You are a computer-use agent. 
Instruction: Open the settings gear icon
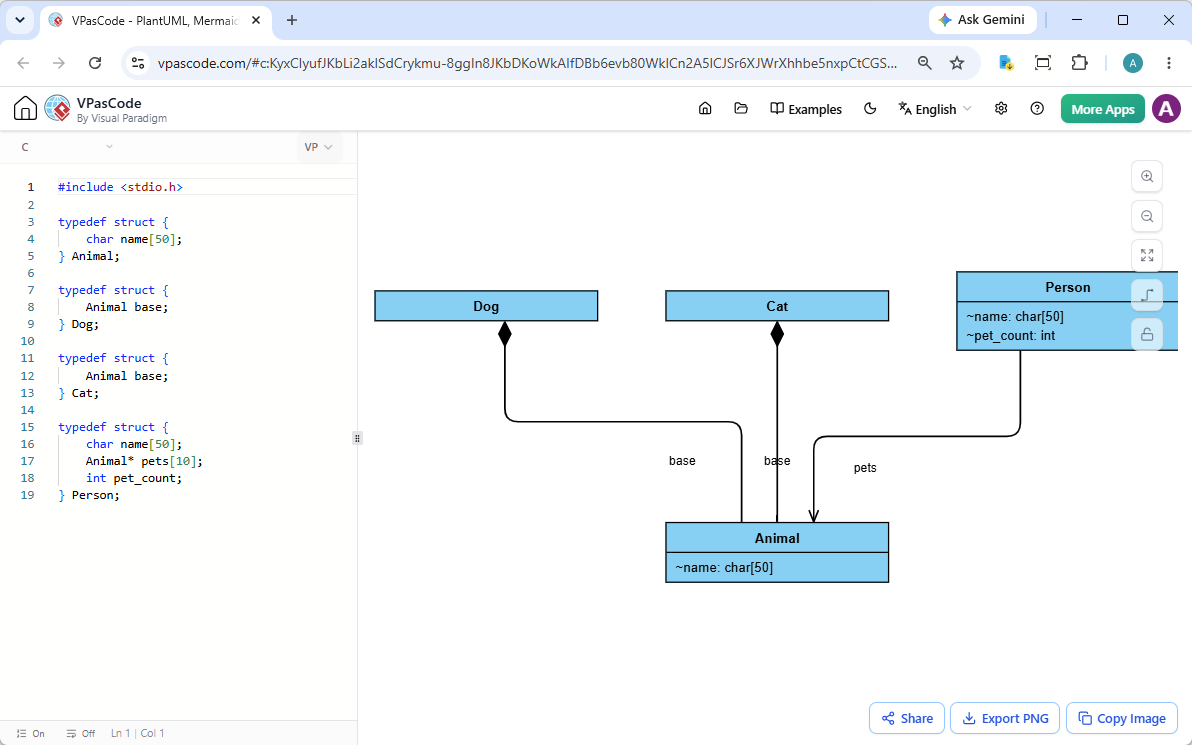coord(1001,109)
